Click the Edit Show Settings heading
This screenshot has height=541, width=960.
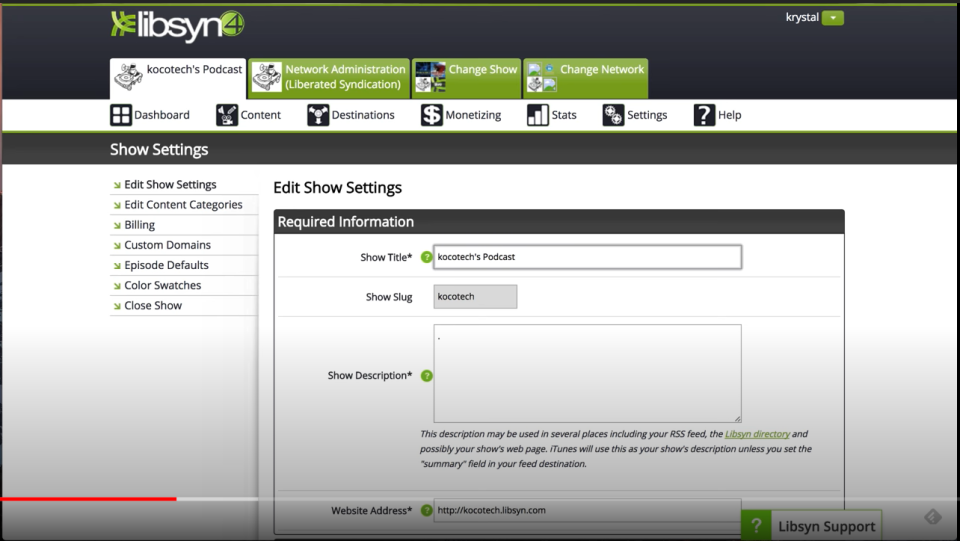[x=337, y=188]
